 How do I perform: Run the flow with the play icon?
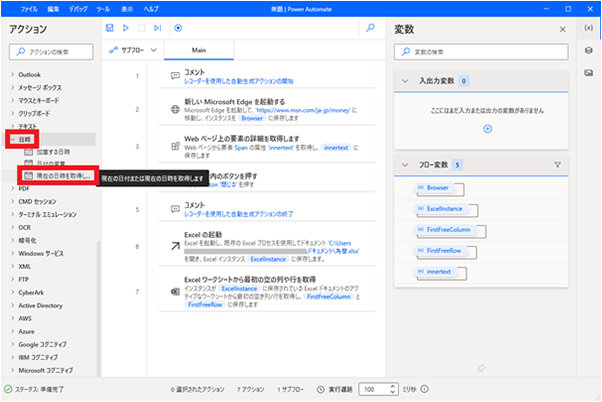click(126, 28)
